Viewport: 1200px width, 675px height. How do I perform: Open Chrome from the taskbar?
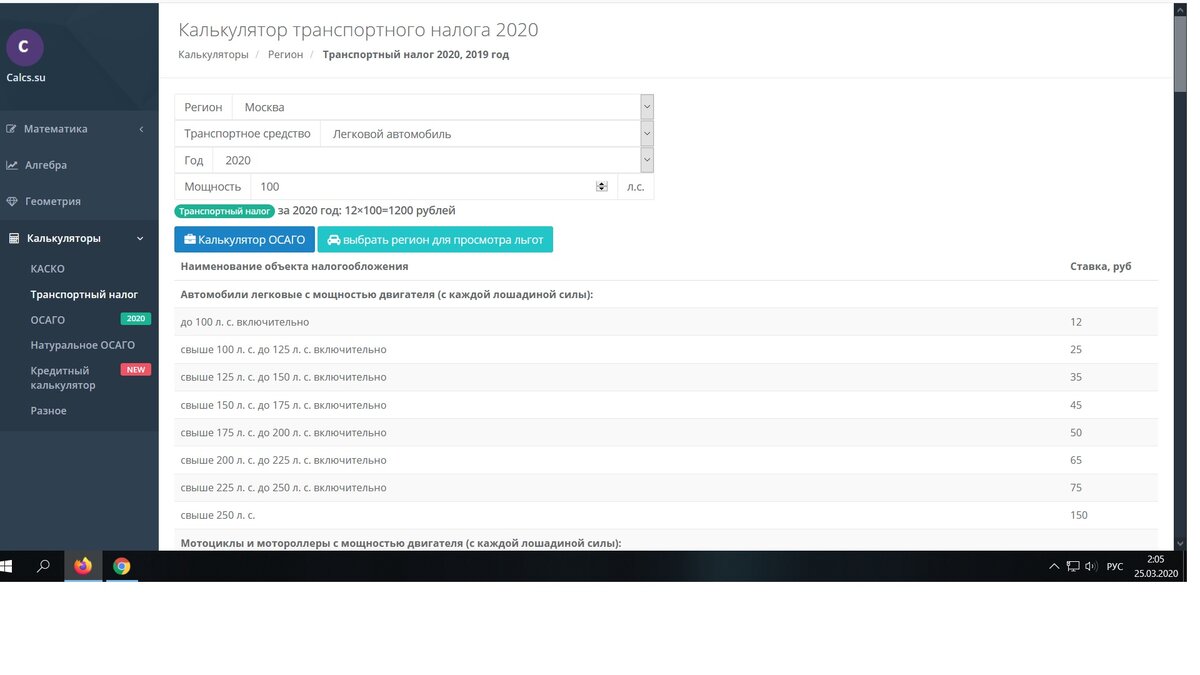click(x=121, y=566)
